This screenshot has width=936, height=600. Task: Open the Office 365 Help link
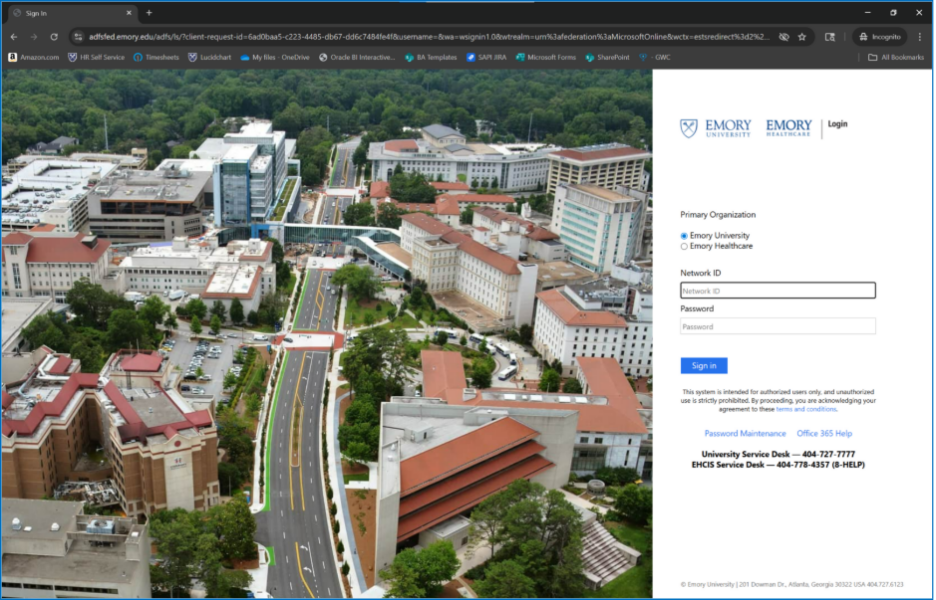824,434
